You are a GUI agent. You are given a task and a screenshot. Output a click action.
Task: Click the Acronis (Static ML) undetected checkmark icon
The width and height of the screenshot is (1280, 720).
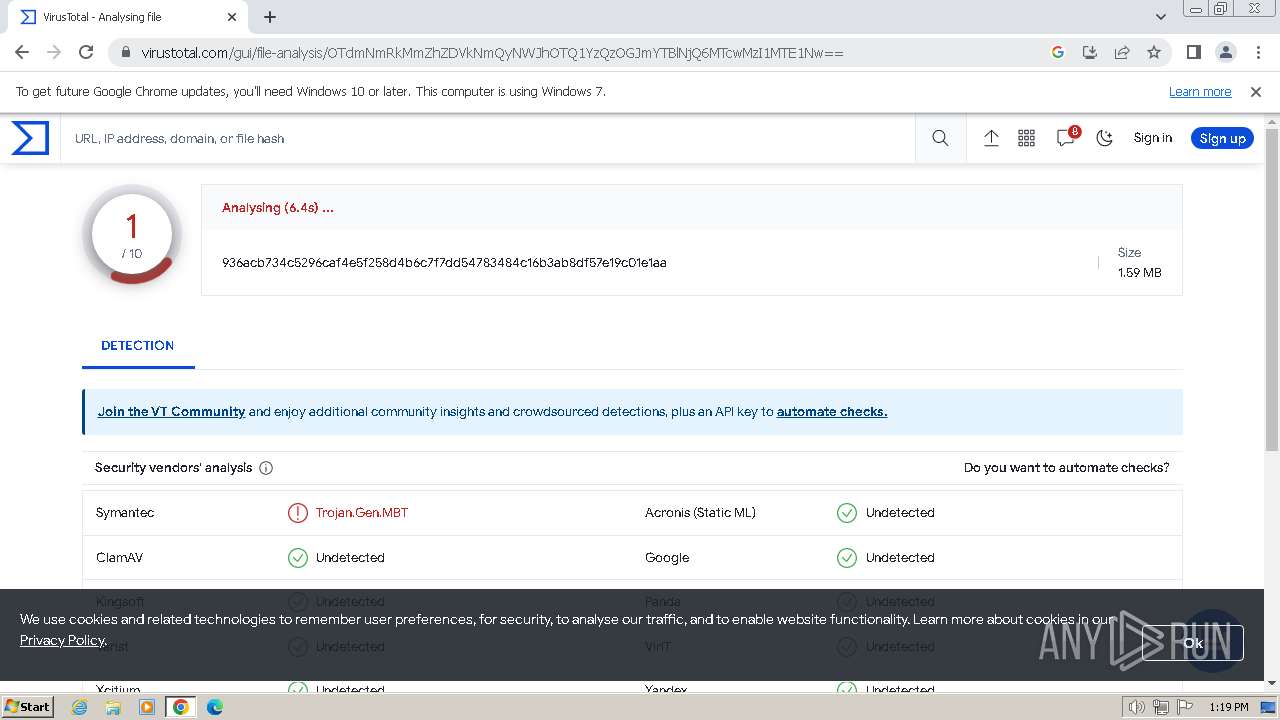pyautogui.click(x=846, y=513)
